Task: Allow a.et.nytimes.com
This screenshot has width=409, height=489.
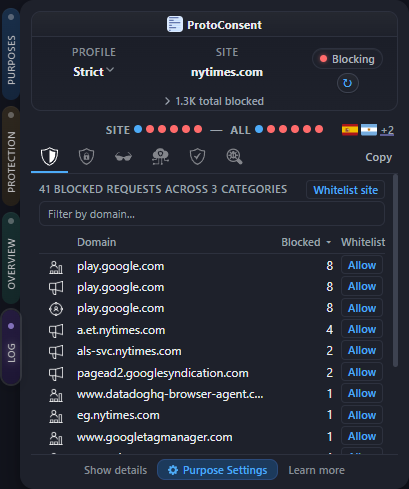Action: tap(362, 329)
